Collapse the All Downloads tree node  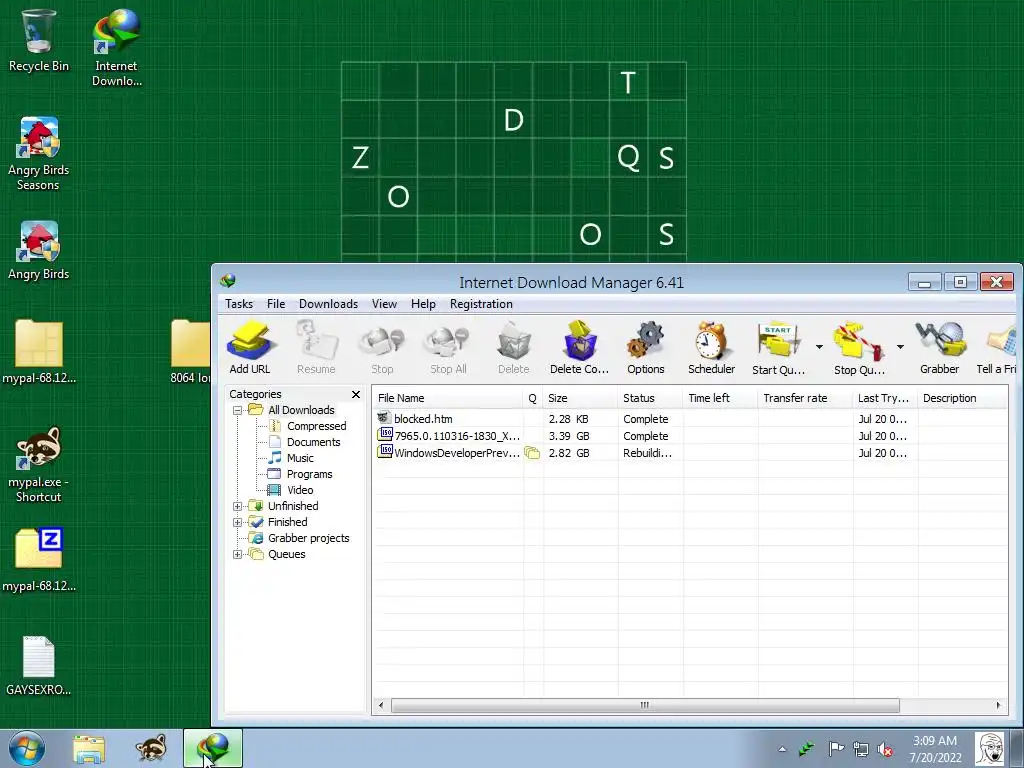pyautogui.click(x=238, y=410)
